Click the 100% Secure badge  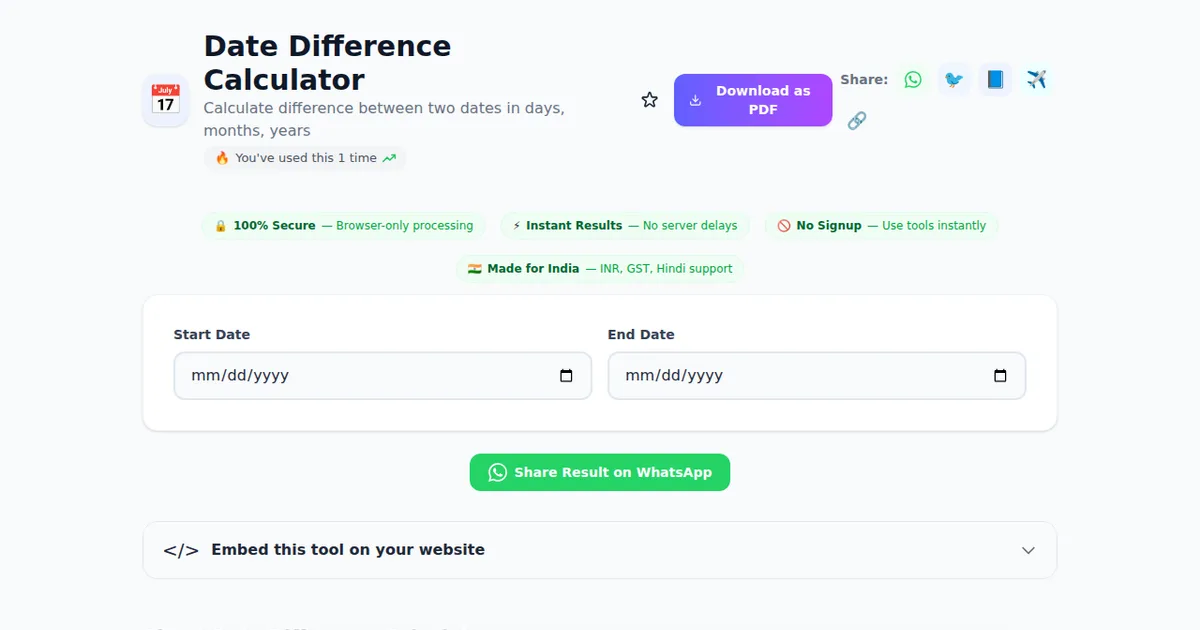click(x=343, y=225)
